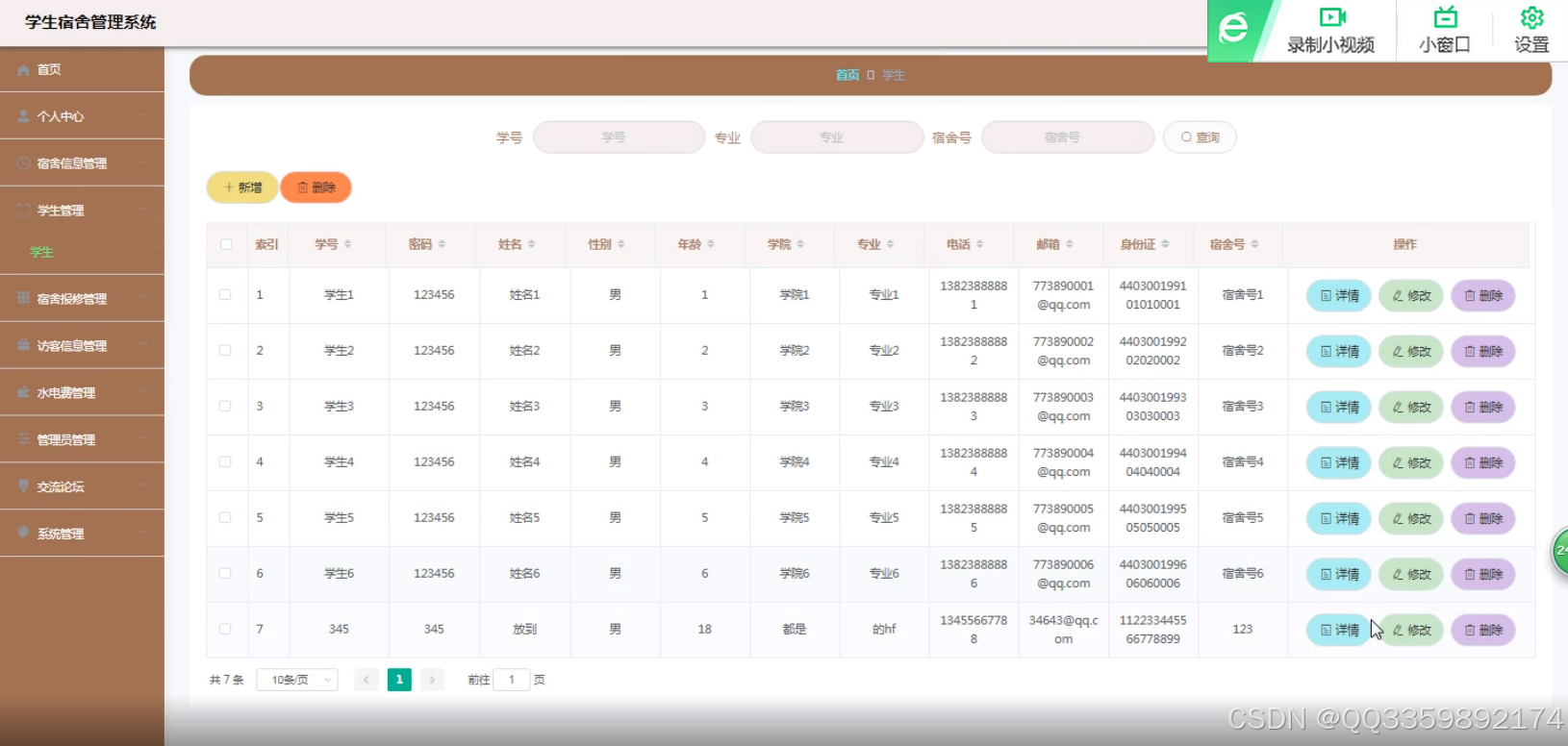
Task: Expand 交流论坛 menu chevron
Action: pos(143,486)
